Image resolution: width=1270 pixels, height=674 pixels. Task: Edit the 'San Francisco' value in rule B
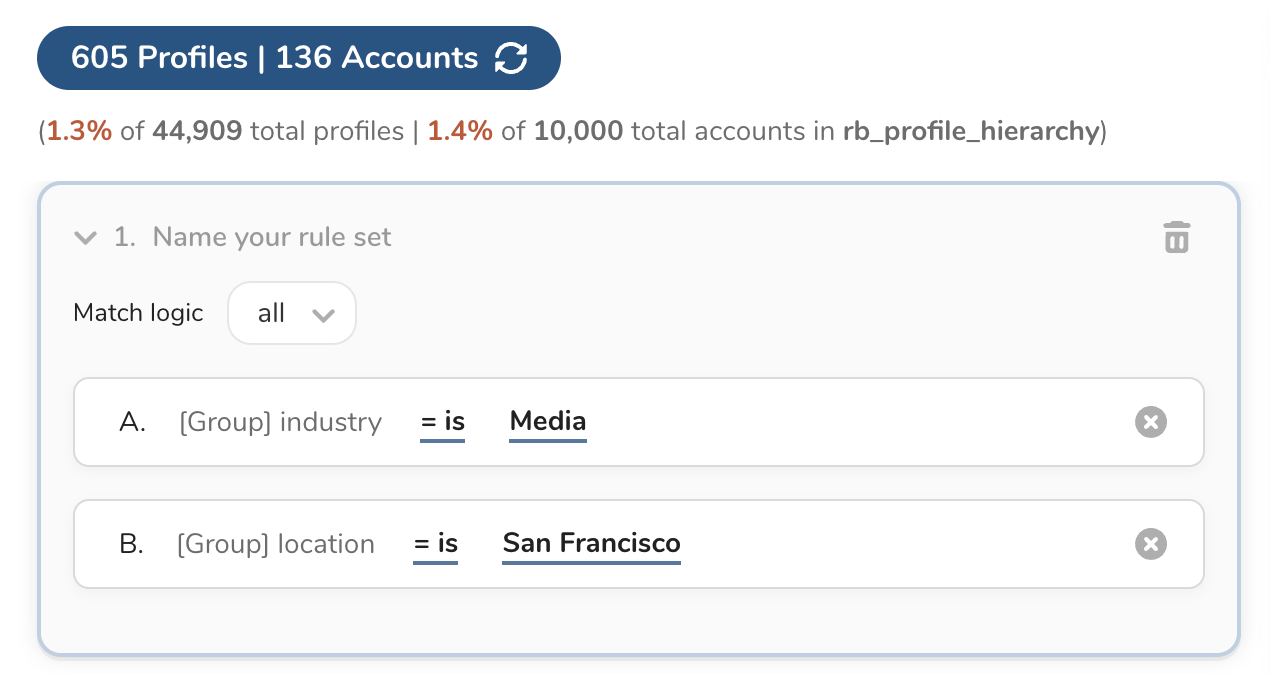[x=591, y=544]
